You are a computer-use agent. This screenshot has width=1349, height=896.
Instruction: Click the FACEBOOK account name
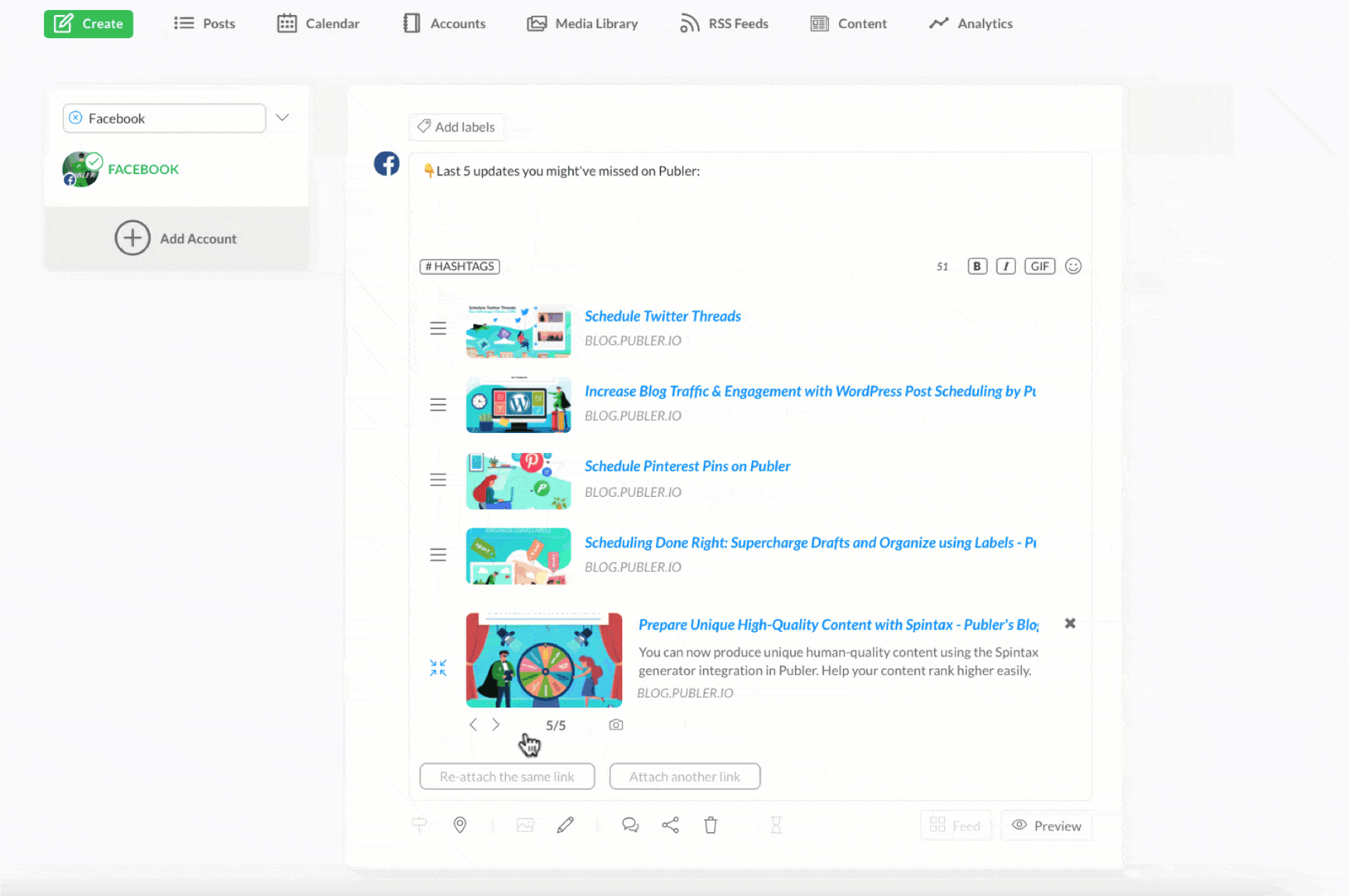click(x=143, y=169)
